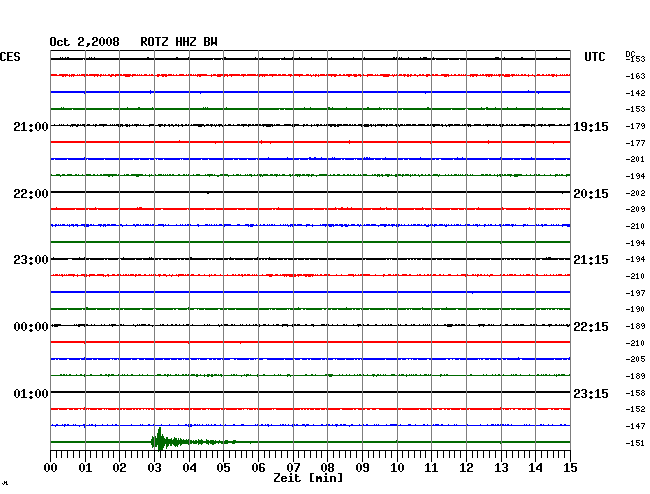Click minute label "07" on the Zeit axis

coord(293,468)
